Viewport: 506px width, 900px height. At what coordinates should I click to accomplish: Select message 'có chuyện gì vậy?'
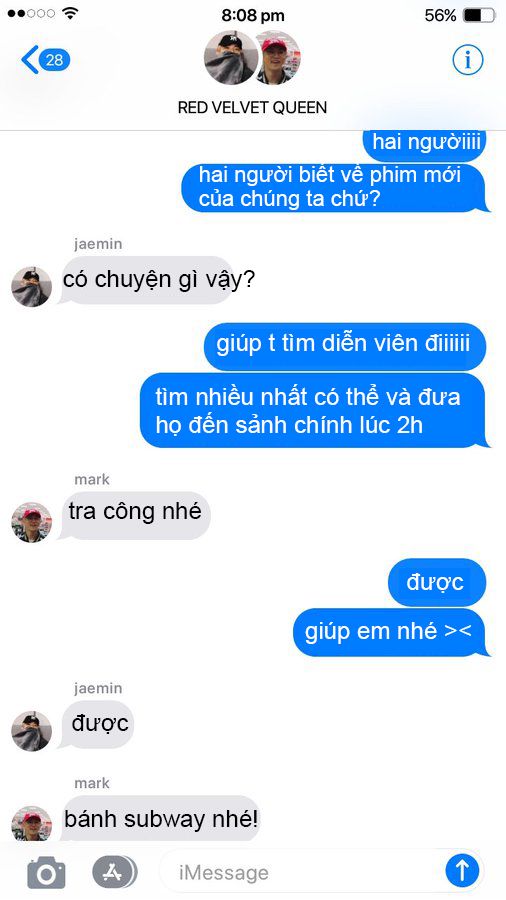pyautogui.click(x=157, y=280)
